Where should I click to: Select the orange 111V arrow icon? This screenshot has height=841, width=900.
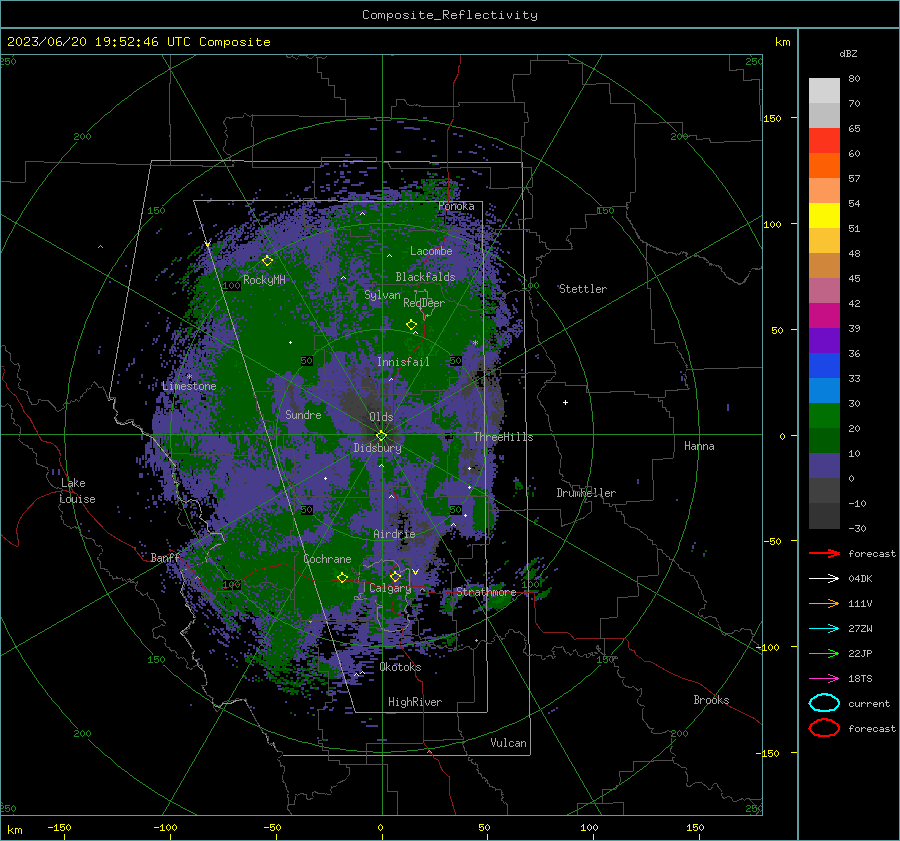pyautogui.click(x=824, y=603)
